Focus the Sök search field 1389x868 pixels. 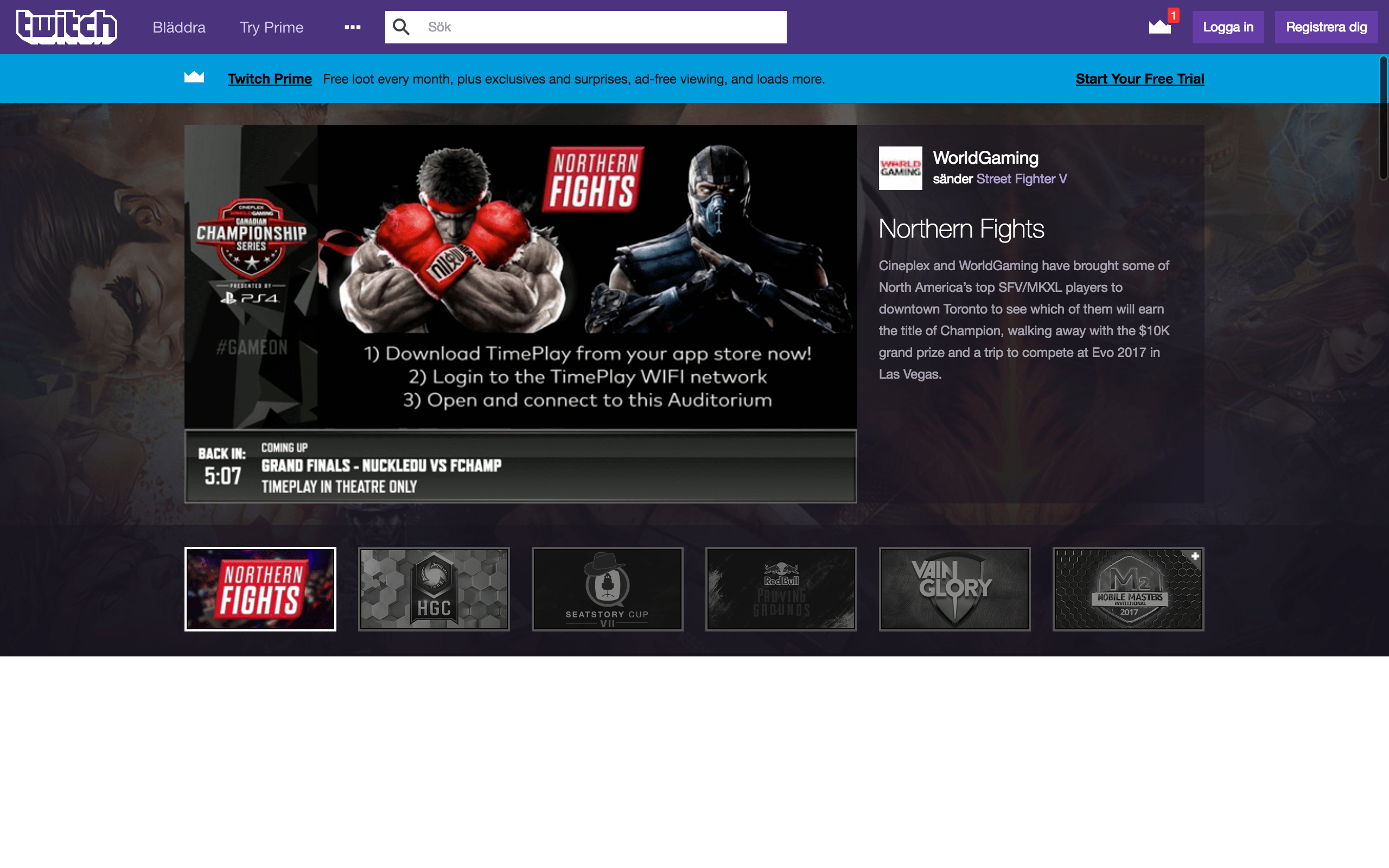pos(603,27)
